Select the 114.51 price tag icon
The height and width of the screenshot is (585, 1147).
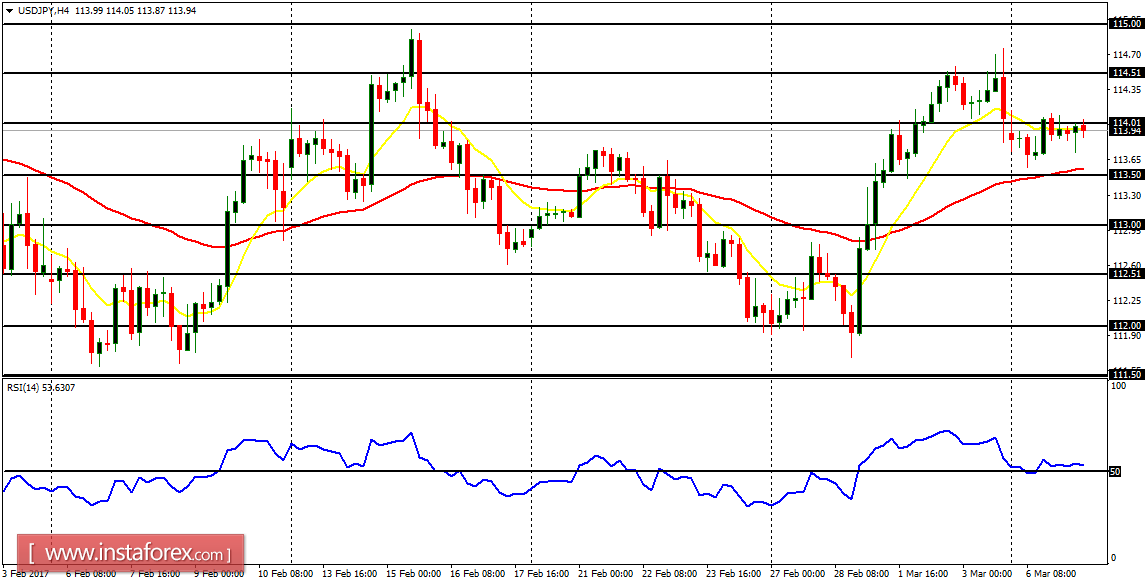click(x=1127, y=73)
